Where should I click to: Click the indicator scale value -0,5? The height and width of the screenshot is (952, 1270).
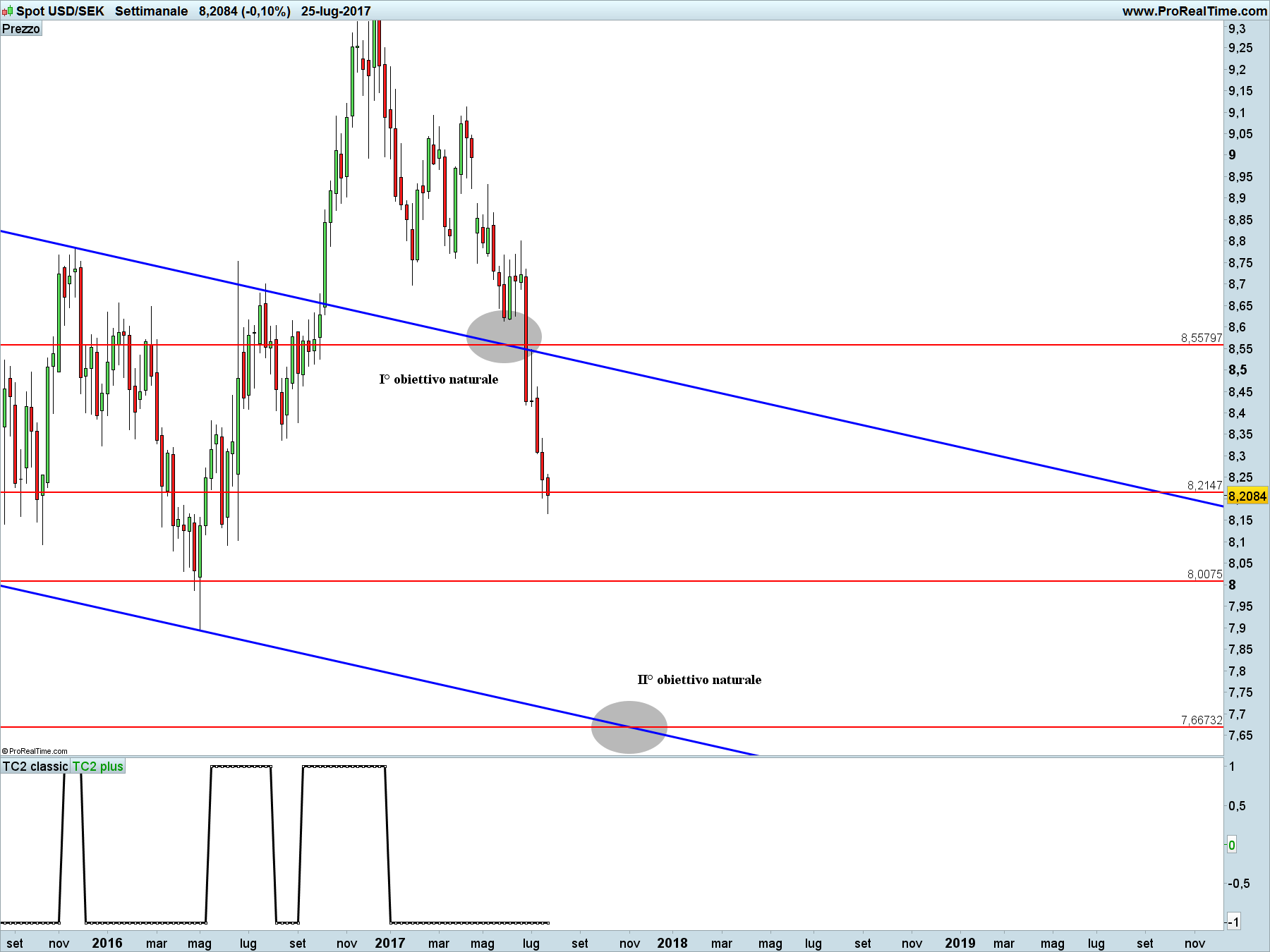[x=1239, y=884]
